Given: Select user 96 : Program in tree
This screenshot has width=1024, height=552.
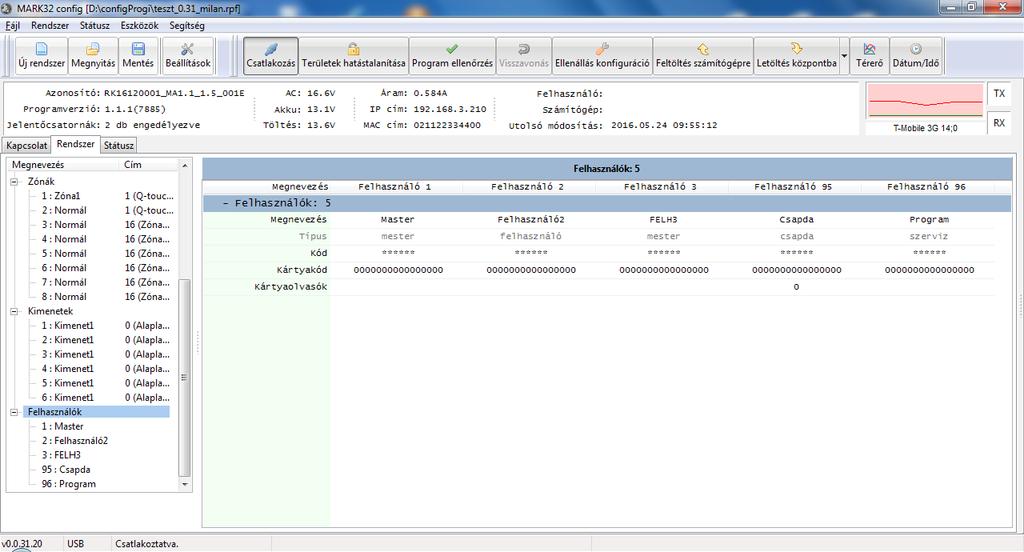Looking at the screenshot, I should tap(69, 484).
